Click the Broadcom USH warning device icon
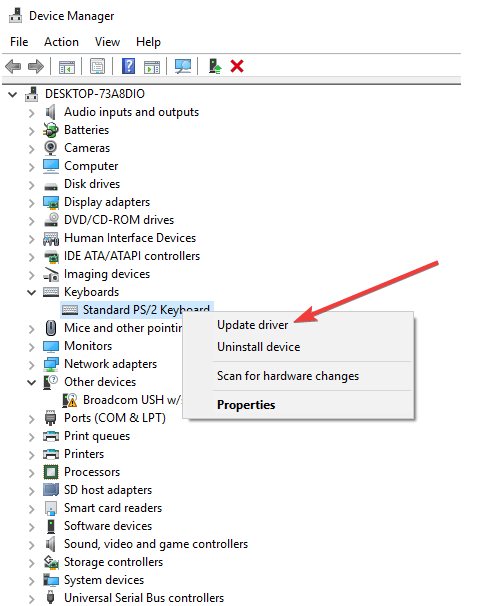The image size is (480, 606). 70,400
